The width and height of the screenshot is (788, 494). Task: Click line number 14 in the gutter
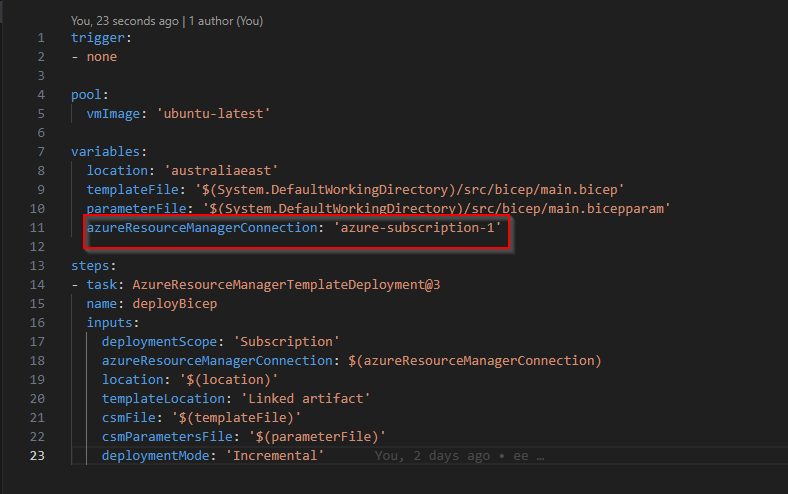[x=38, y=284]
